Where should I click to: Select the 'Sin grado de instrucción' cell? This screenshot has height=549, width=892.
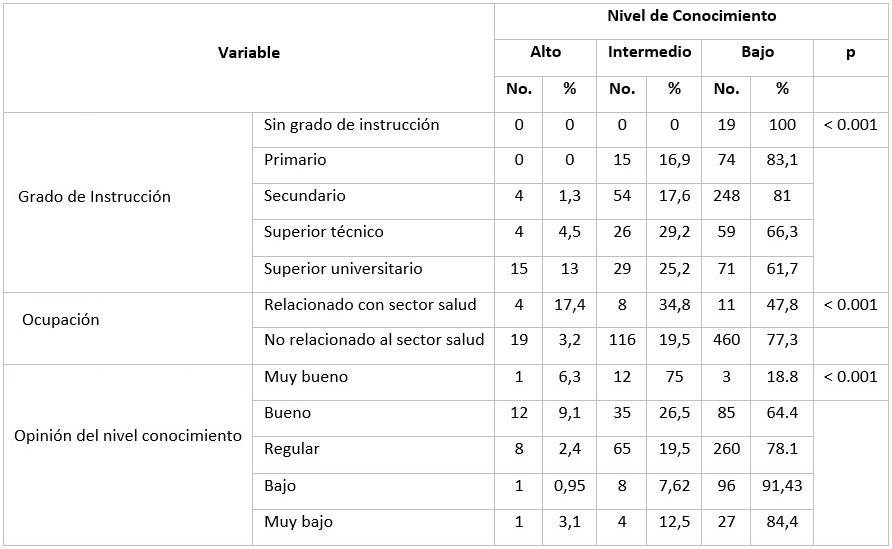[x=352, y=125]
